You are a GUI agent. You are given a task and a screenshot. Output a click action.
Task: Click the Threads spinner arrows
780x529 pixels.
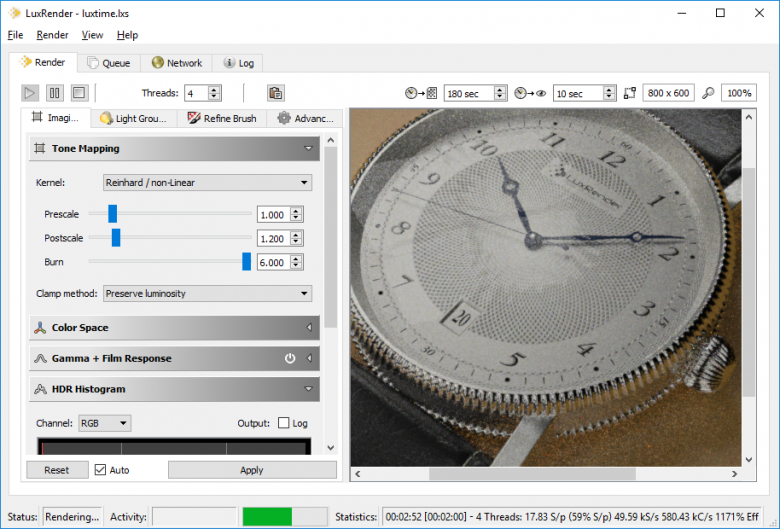click(214, 93)
